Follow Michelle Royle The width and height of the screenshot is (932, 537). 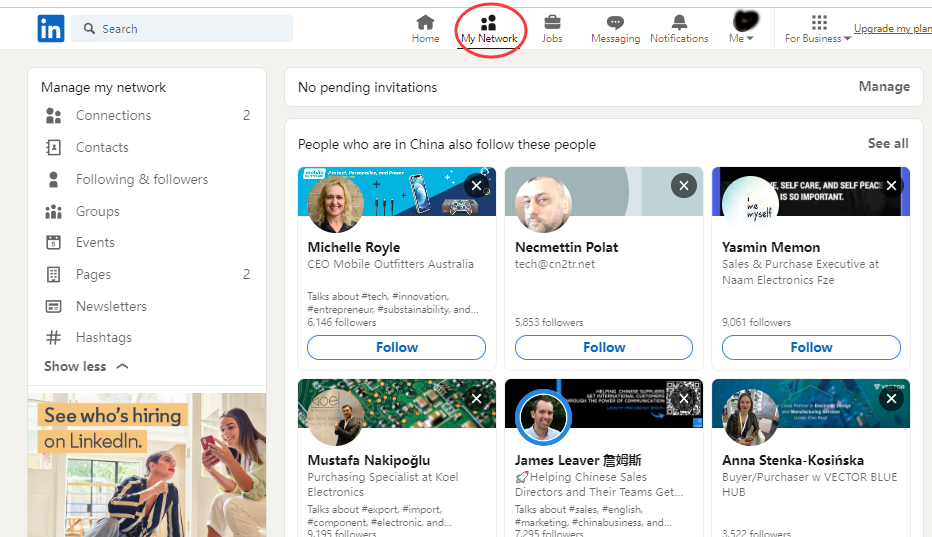[x=396, y=347]
